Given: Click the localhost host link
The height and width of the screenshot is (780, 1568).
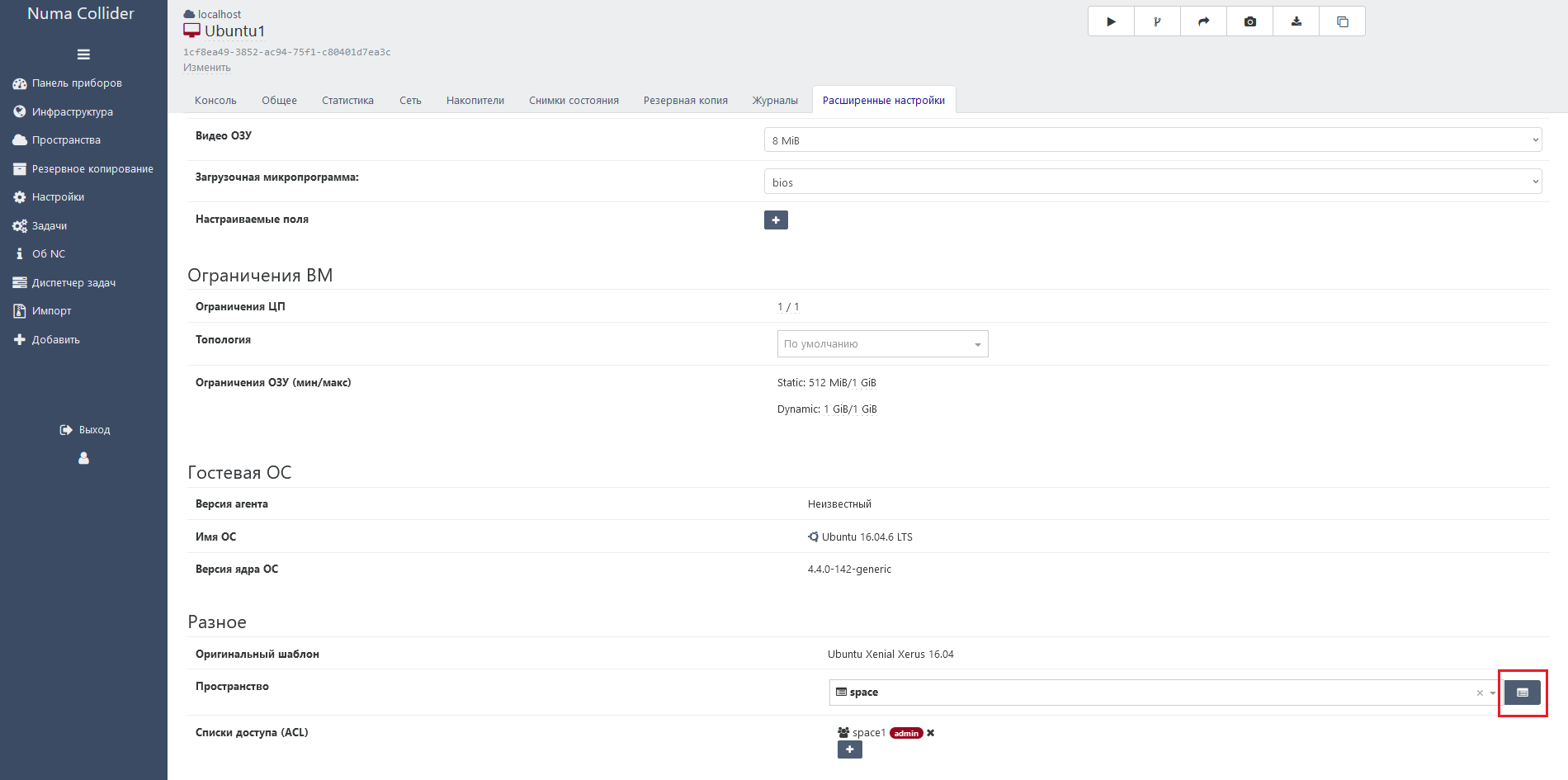Looking at the screenshot, I should pos(220,14).
